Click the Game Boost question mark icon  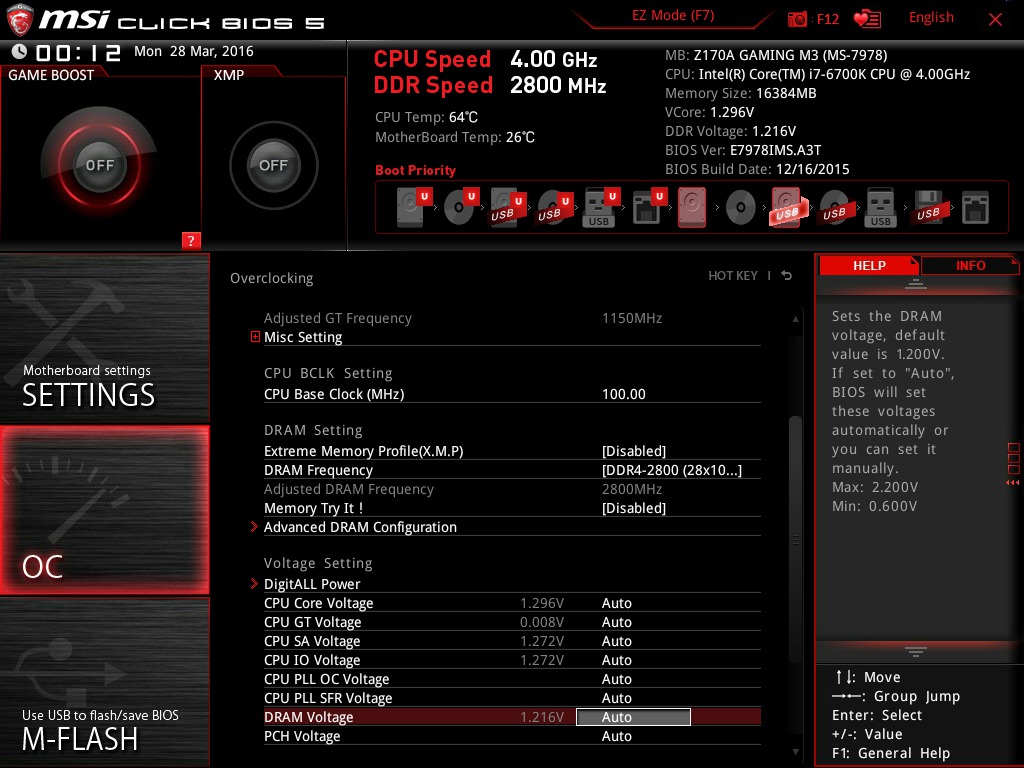[x=191, y=241]
